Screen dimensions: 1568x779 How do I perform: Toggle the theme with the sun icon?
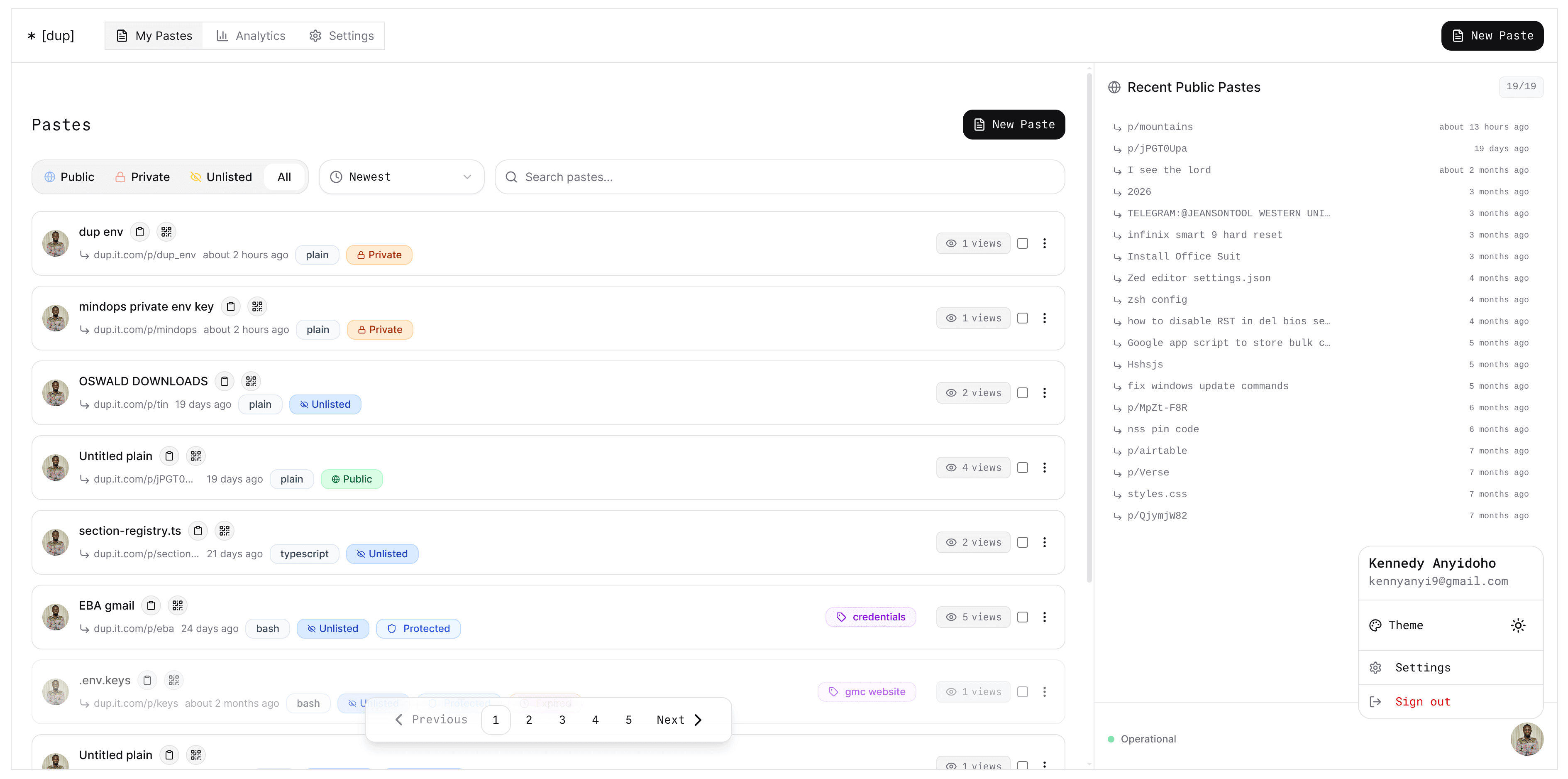1518,625
